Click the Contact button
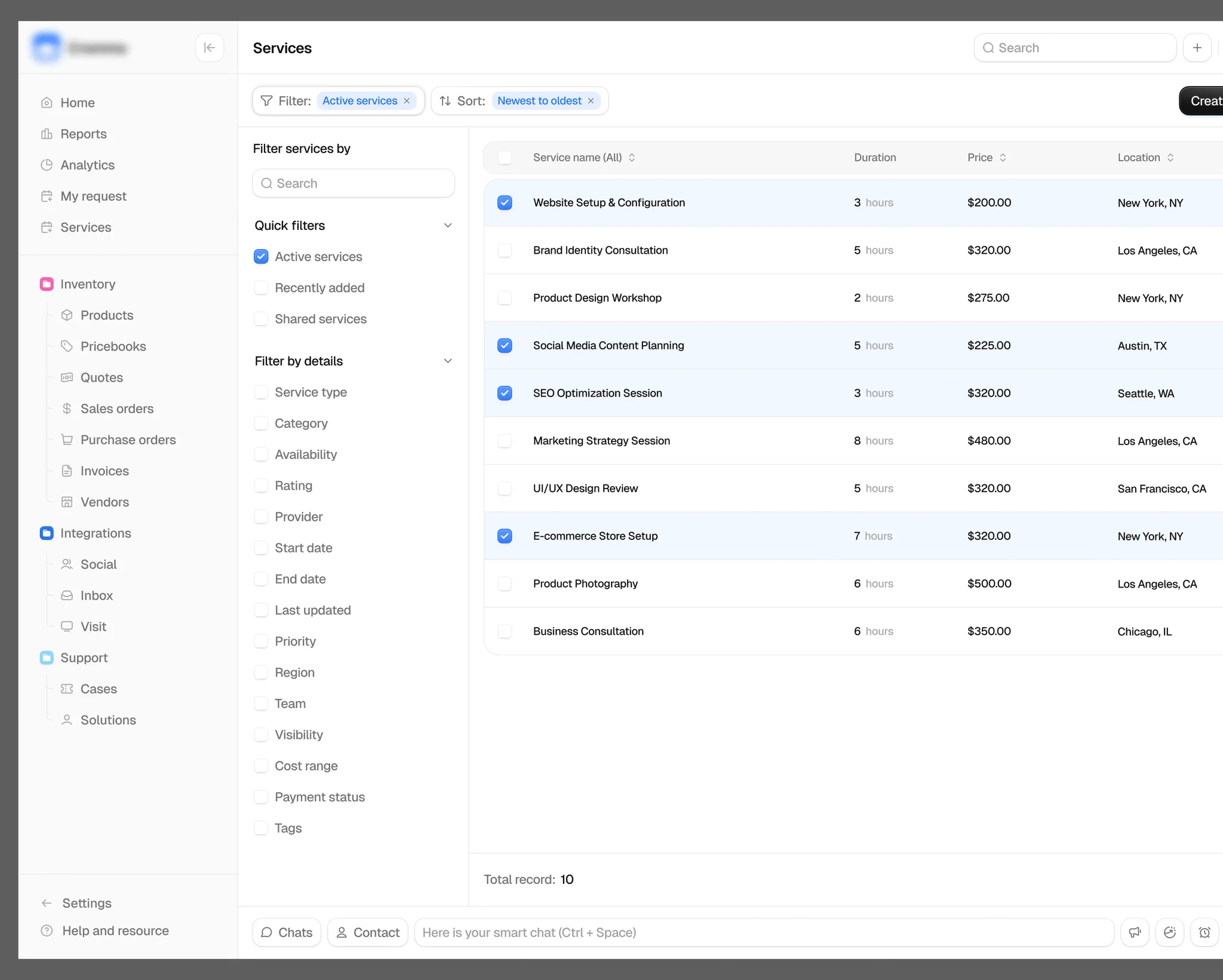The width and height of the screenshot is (1223, 980). [x=368, y=932]
